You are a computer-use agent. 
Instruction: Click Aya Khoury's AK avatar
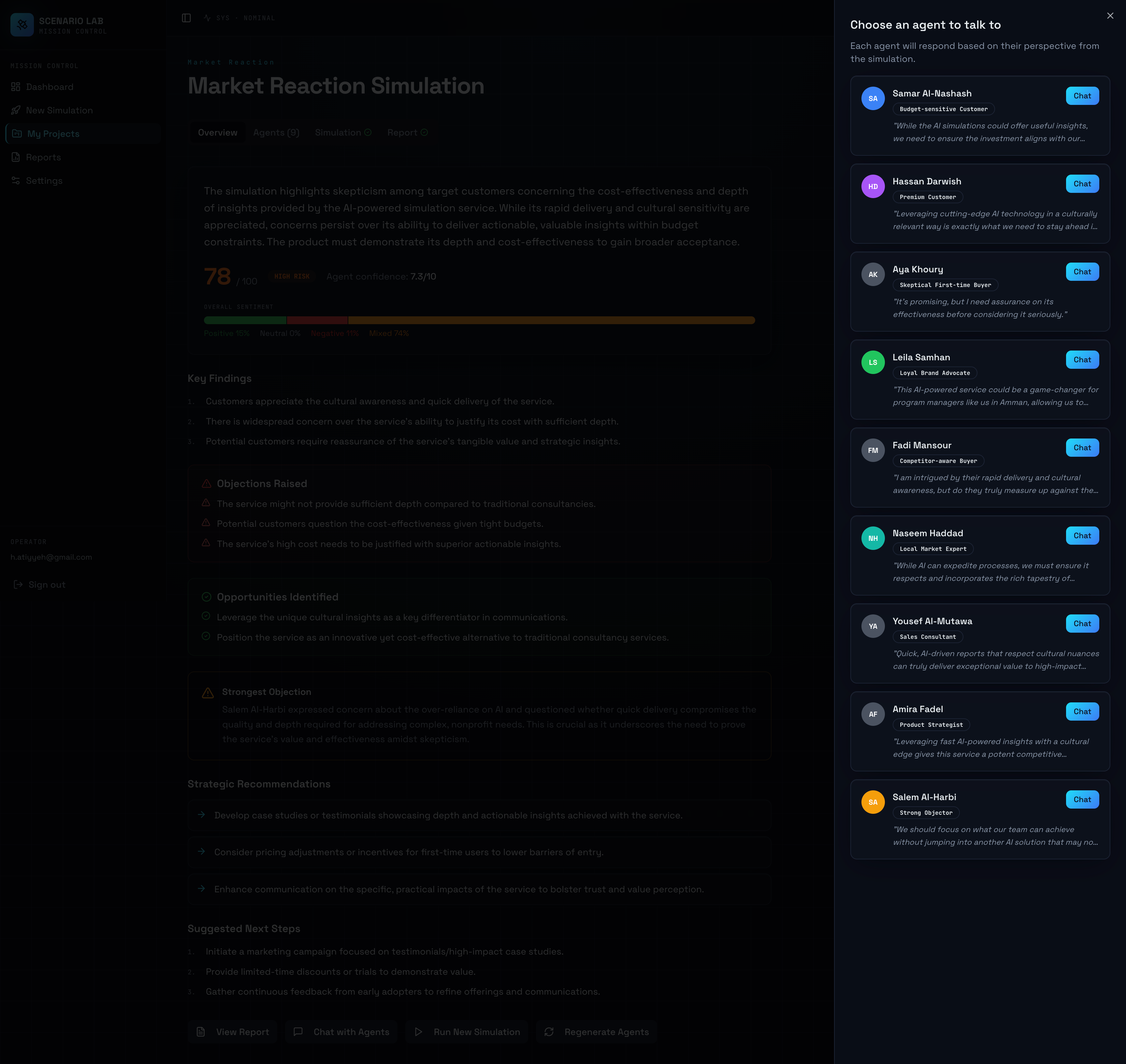(873, 275)
